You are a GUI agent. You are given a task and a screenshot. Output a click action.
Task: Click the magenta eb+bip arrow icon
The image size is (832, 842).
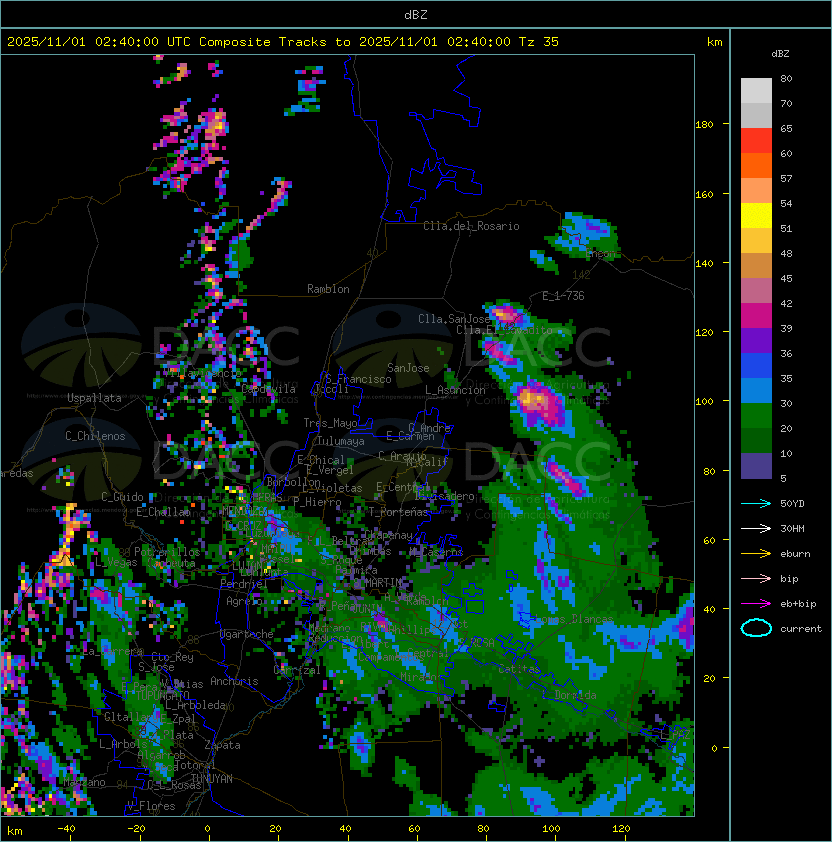coord(756,604)
